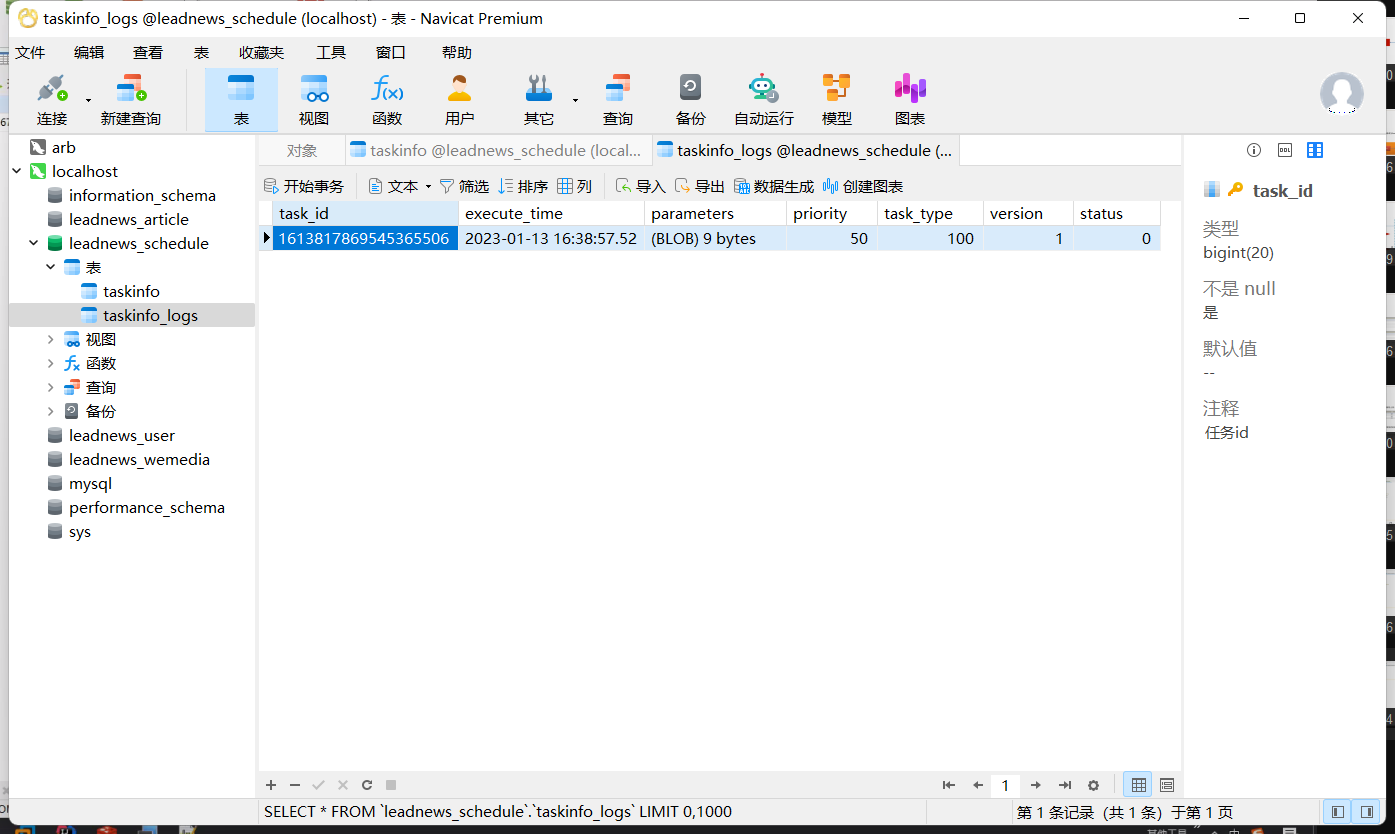Jump to the last page arrow

click(x=1065, y=785)
